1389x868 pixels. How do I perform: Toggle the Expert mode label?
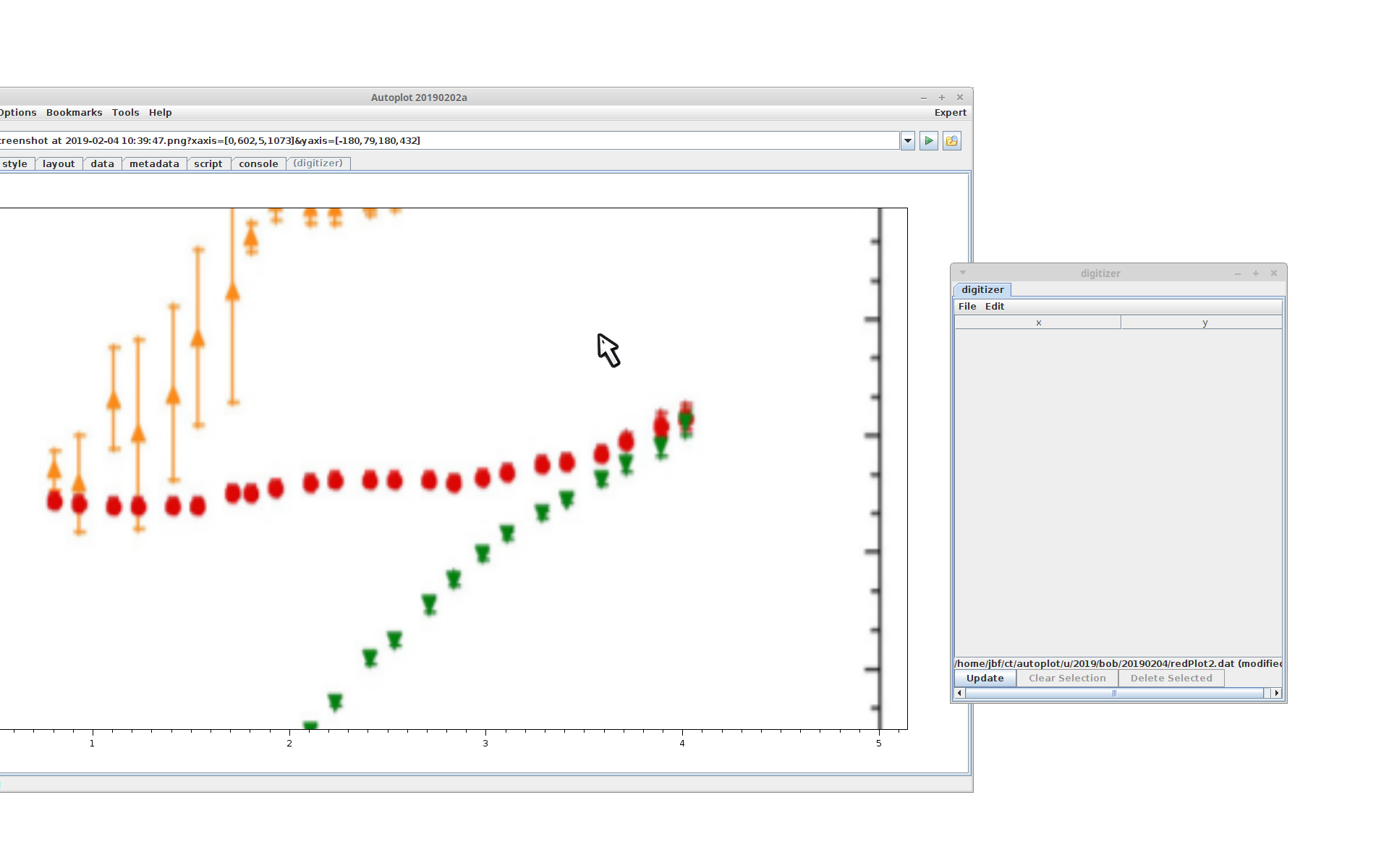pyautogui.click(x=950, y=113)
